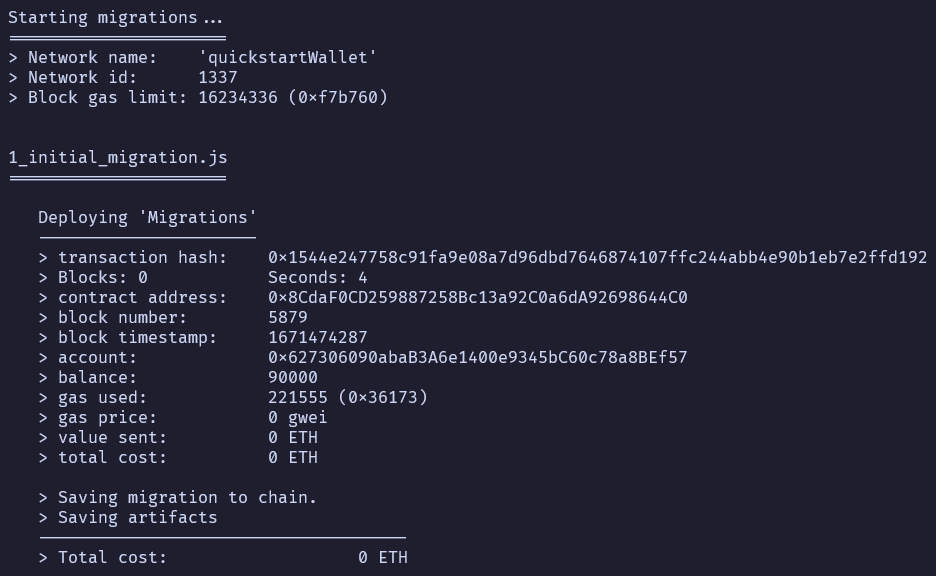Click the account address value
The width and height of the screenshot is (936, 576).
click(x=477, y=357)
